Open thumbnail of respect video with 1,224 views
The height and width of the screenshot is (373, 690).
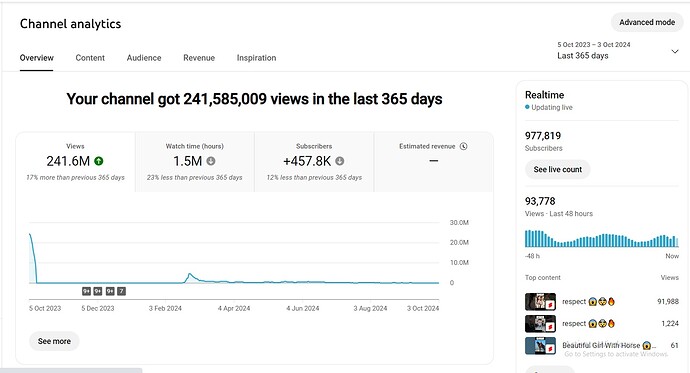[540, 324]
